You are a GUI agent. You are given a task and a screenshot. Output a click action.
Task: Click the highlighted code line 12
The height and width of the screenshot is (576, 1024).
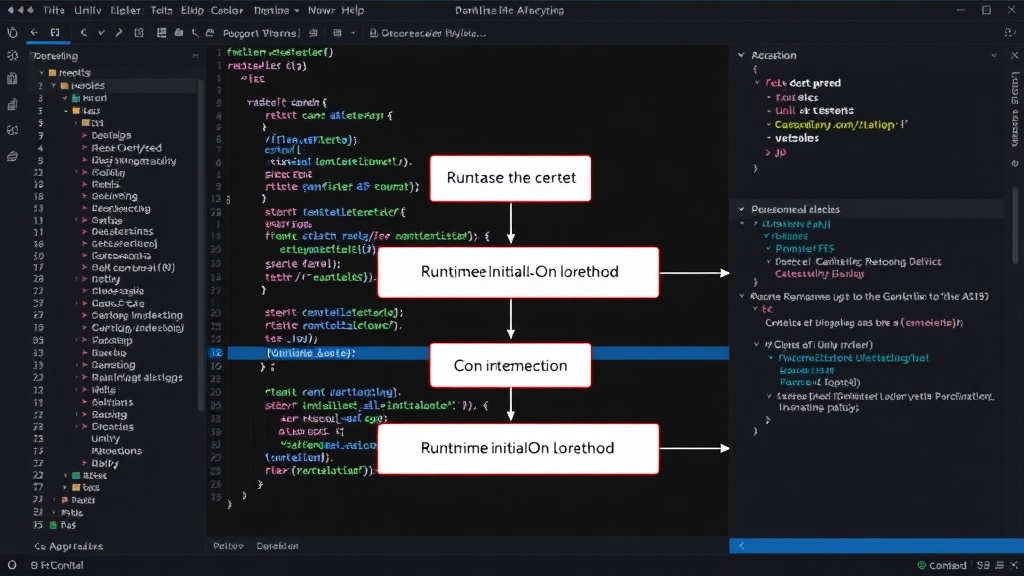477,353
